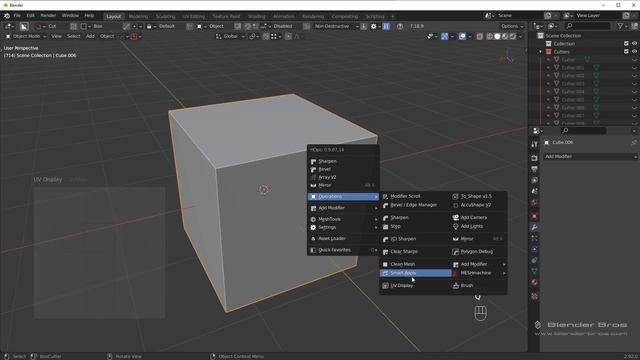Collapse the Cutters collection tree arrow
This screenshot has height=360, width=640.
(x=540, y=52)
